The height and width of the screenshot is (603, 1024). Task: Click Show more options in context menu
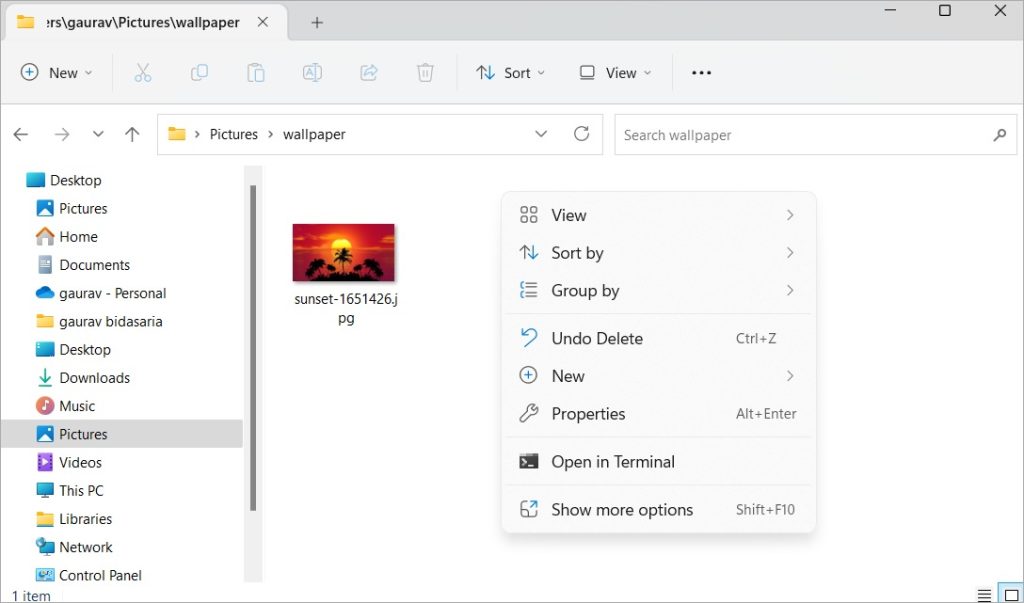621,509
